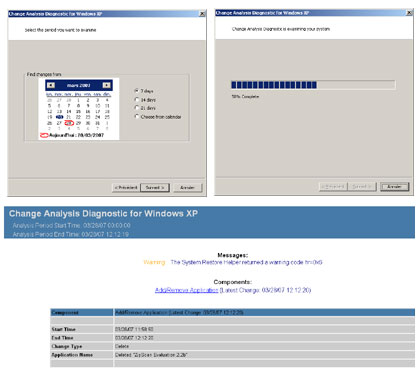420x374 pixels.
Task: Pick day 17 in the calendar
Action: coord(97,111)
